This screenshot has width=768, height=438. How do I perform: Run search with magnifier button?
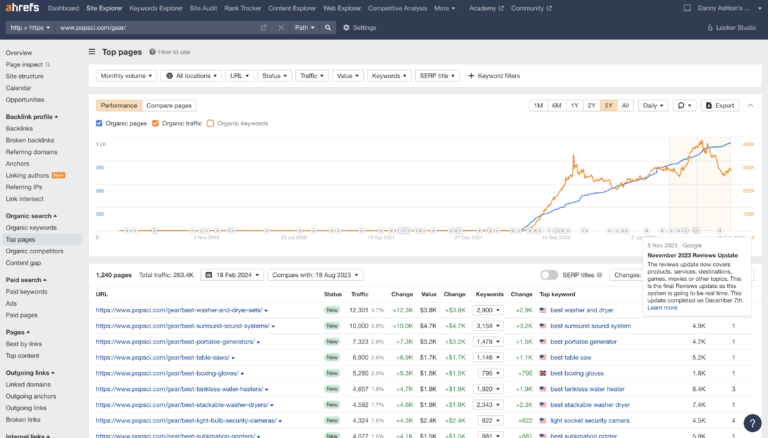click(x=328, y=27)
